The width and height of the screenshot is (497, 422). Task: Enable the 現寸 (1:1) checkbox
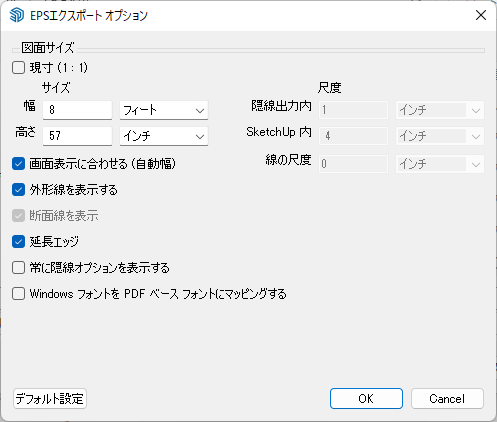[x=18, y=68]
